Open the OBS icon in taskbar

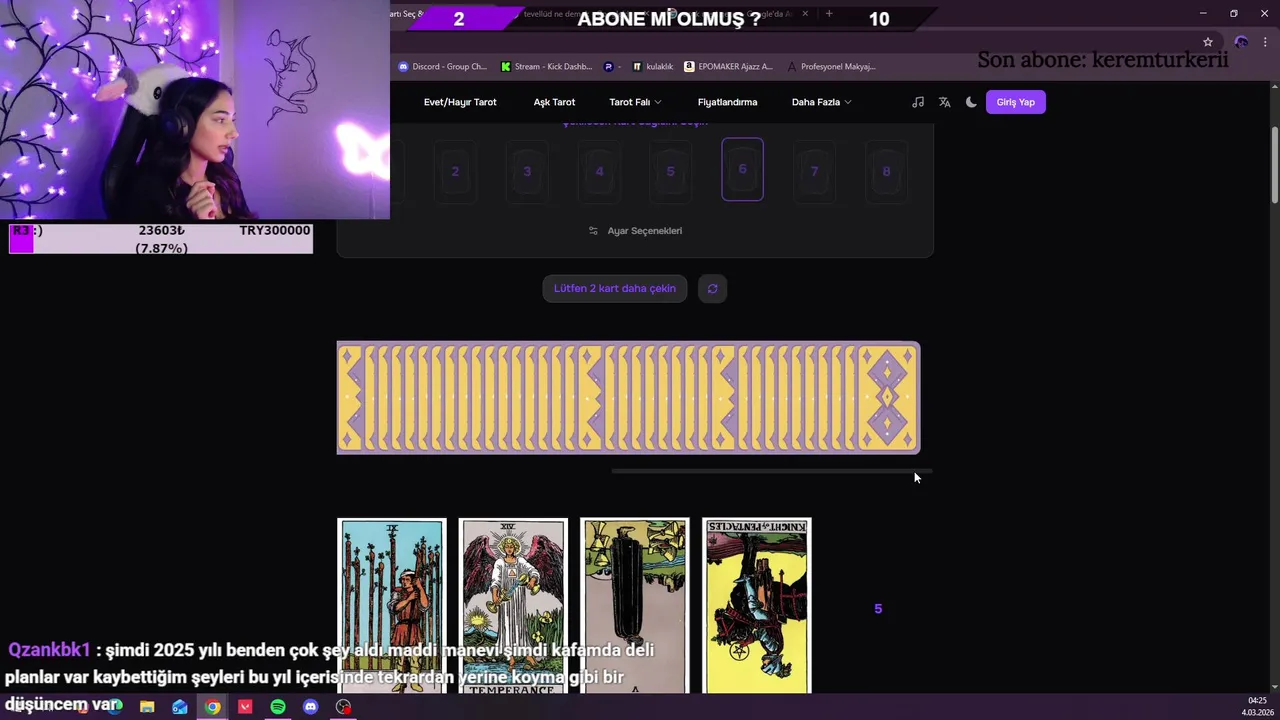[x=344, y=707]
